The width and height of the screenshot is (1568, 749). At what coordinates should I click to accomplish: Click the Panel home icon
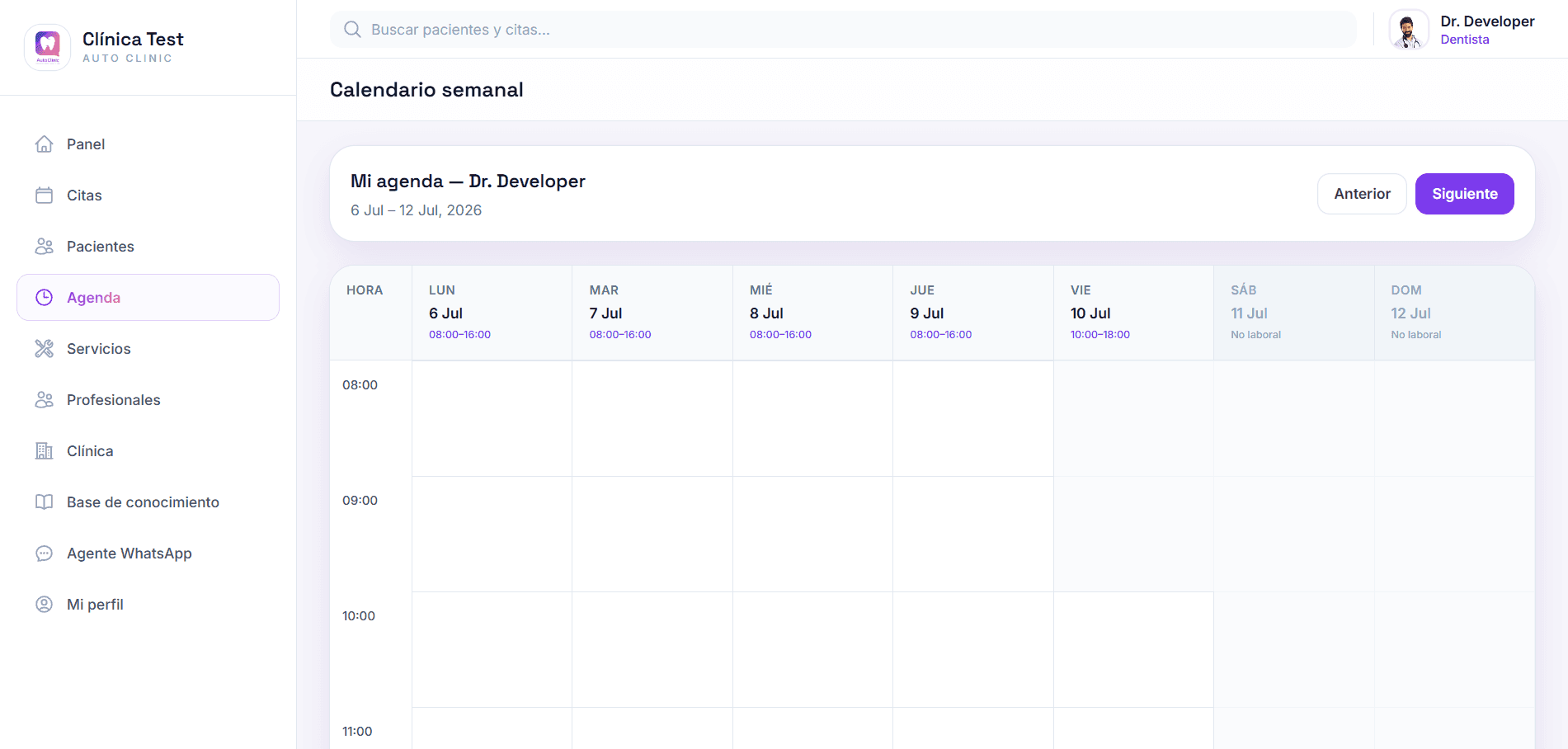coord(45,144)
